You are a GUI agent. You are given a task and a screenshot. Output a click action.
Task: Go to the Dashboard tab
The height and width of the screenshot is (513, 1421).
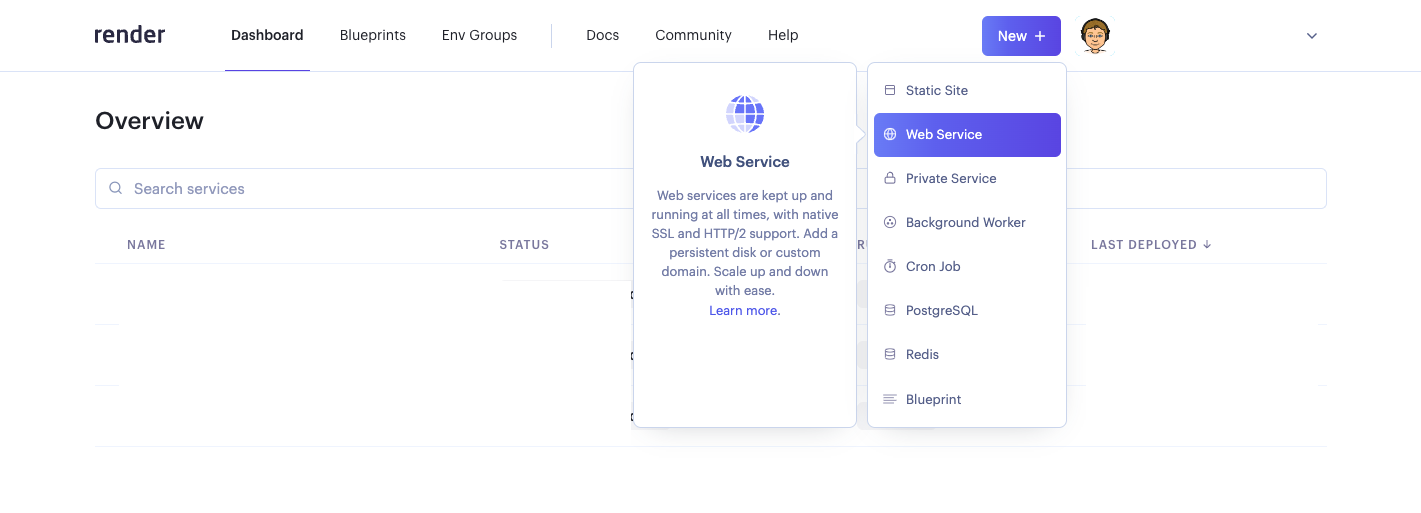tap(267, 35)
